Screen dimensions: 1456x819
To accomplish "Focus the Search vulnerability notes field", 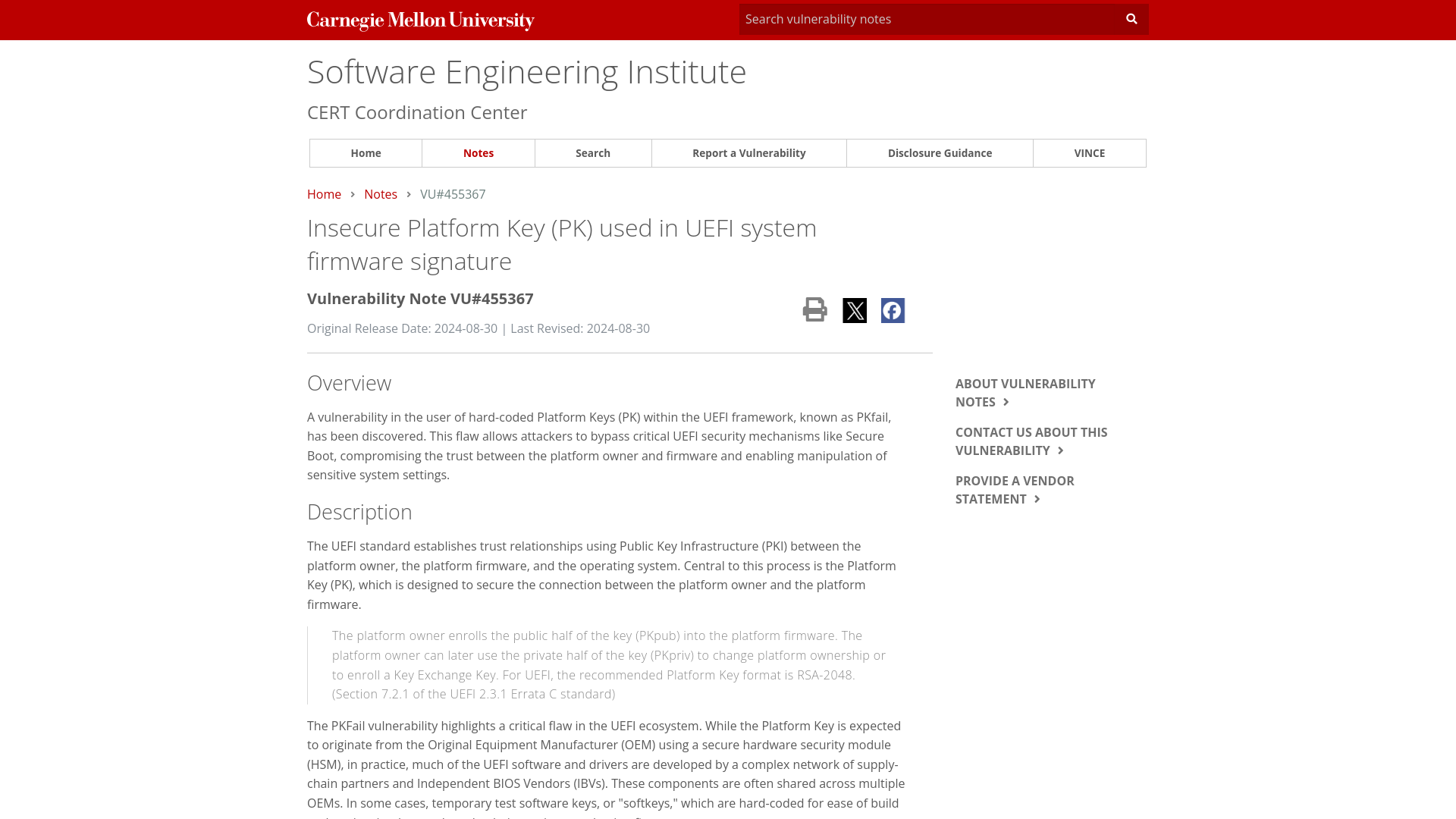I will (x=927, y=19).
